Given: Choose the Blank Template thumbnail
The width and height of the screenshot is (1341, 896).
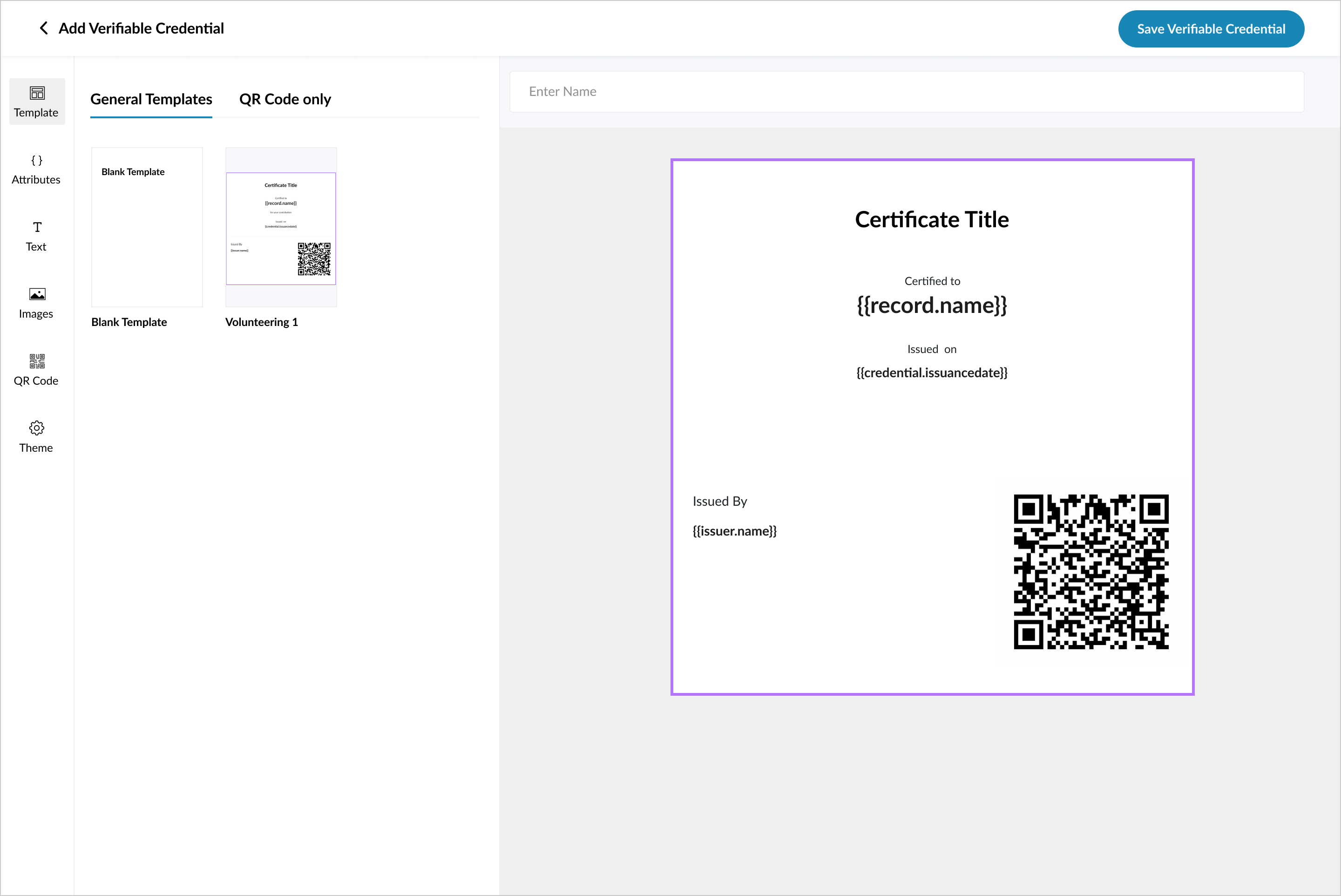Looking at the screenshot, I should [x=147, y=227].
